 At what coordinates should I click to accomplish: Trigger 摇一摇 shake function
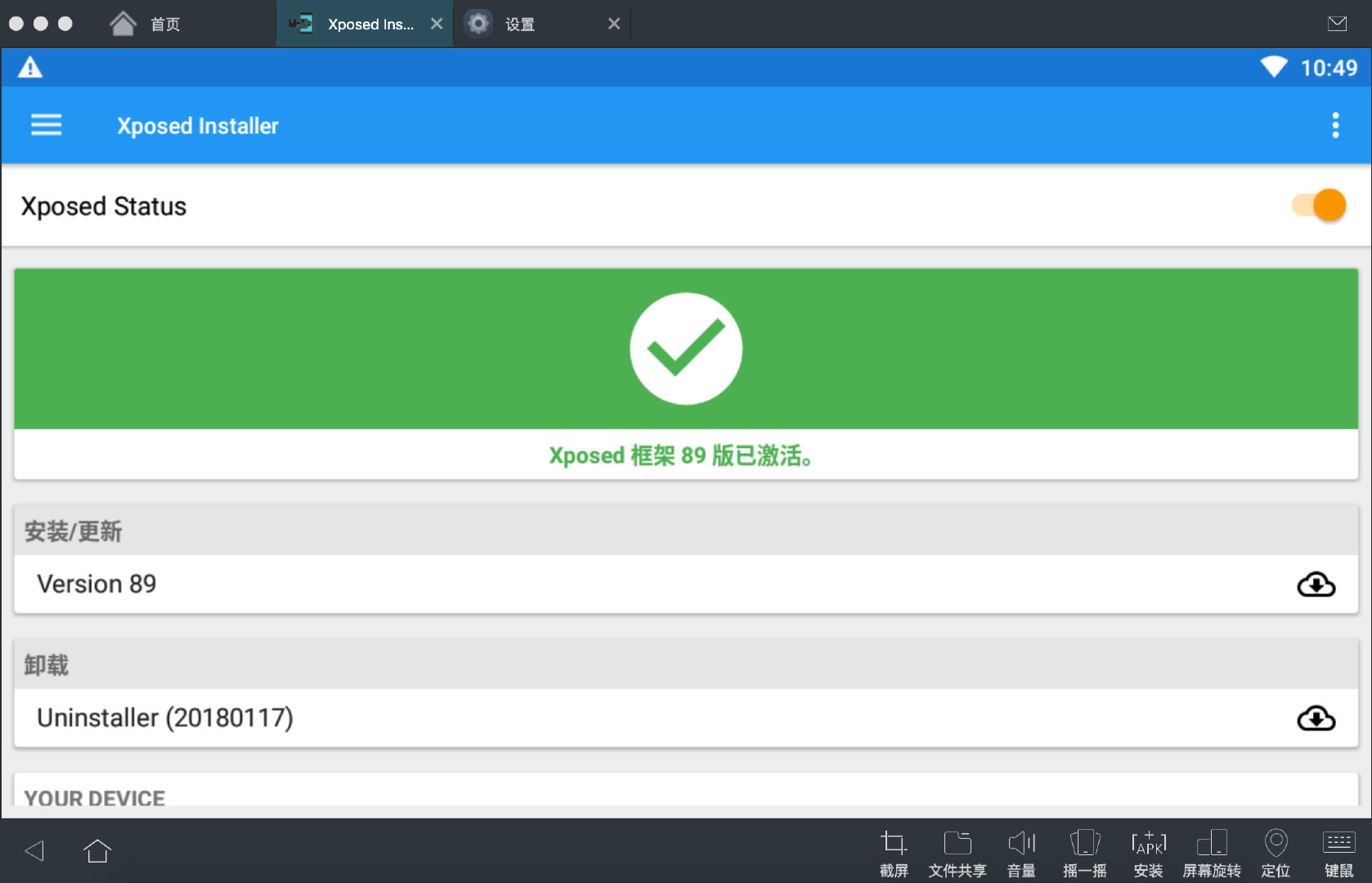[1085, 853]
